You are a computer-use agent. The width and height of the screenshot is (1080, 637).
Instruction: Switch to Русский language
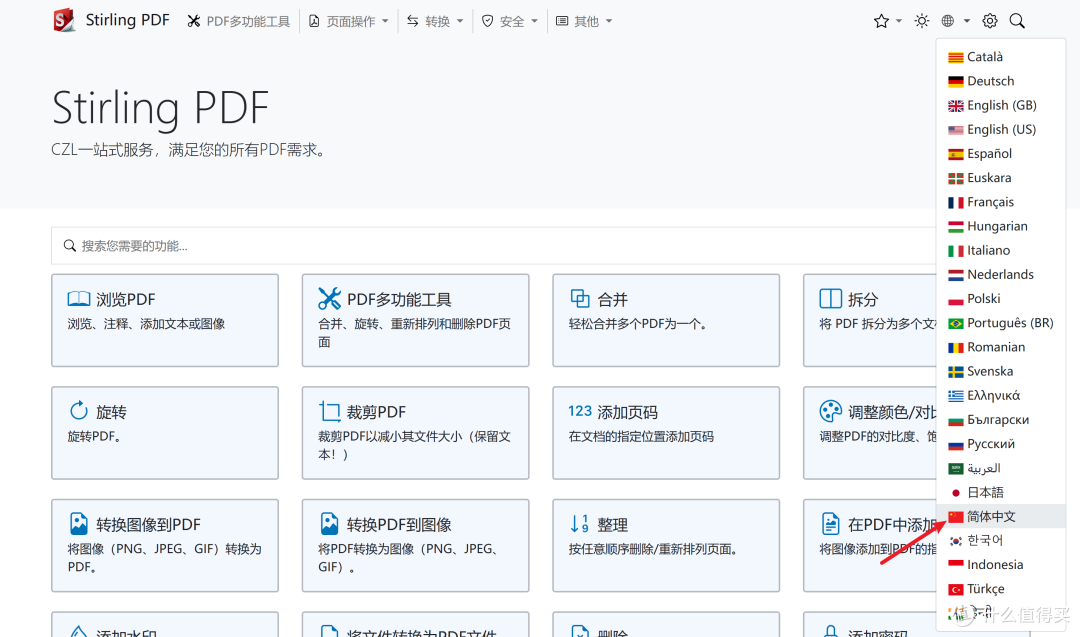(1000, 443)
